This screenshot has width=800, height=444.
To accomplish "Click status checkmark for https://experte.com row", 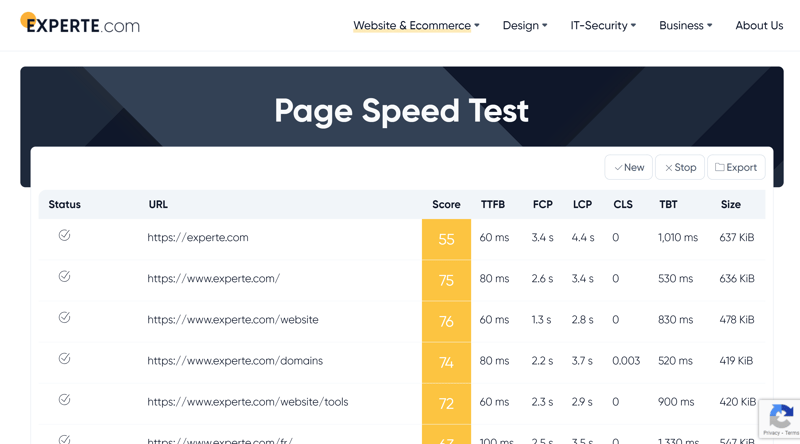I will [64, 235].
